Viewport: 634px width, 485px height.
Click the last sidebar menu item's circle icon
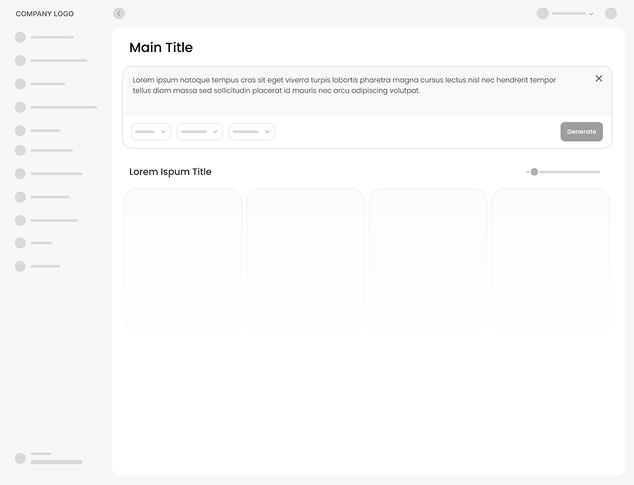20,266
